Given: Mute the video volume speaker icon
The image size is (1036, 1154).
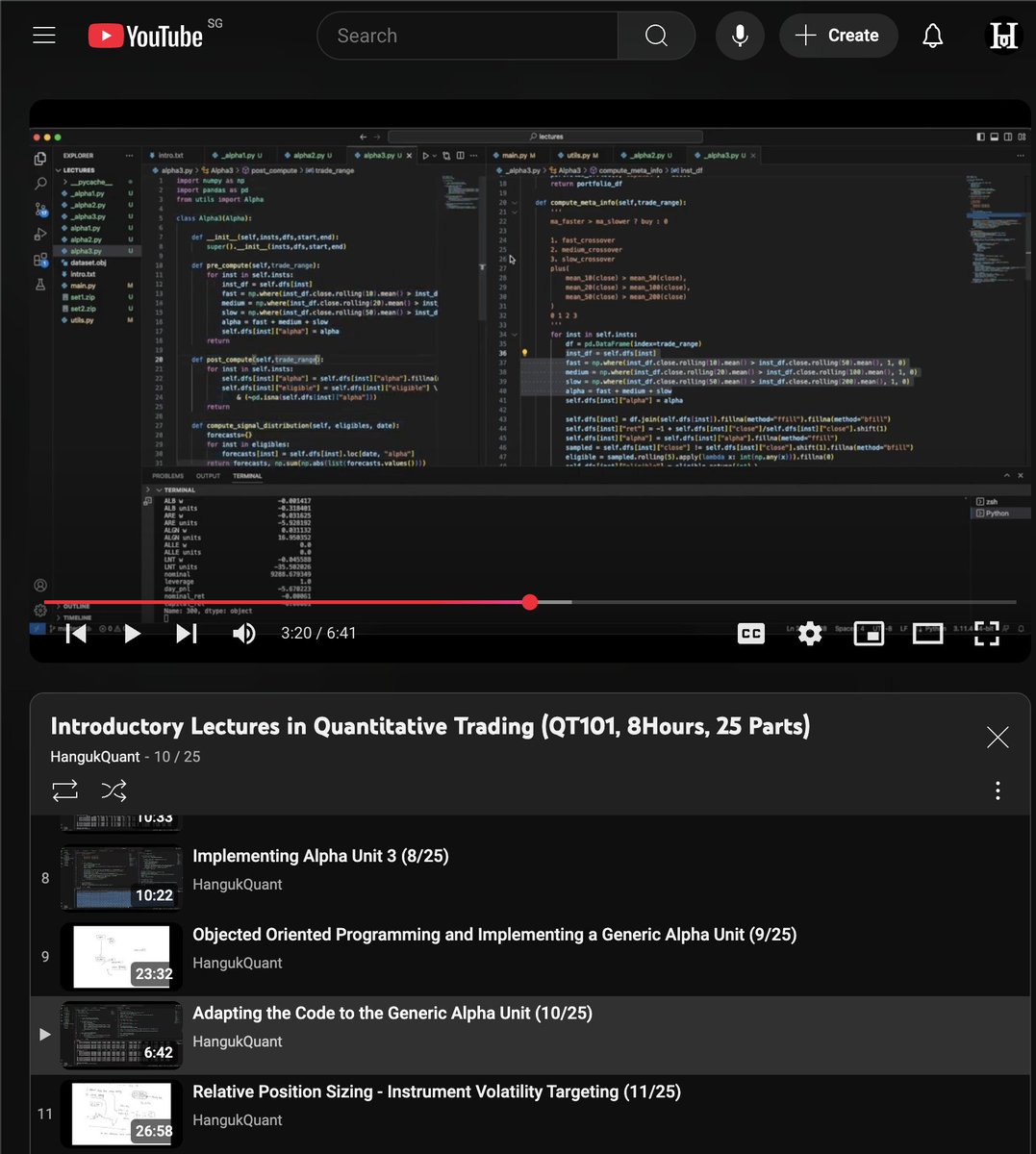Looking at the screenshot, I should [243, 633].
